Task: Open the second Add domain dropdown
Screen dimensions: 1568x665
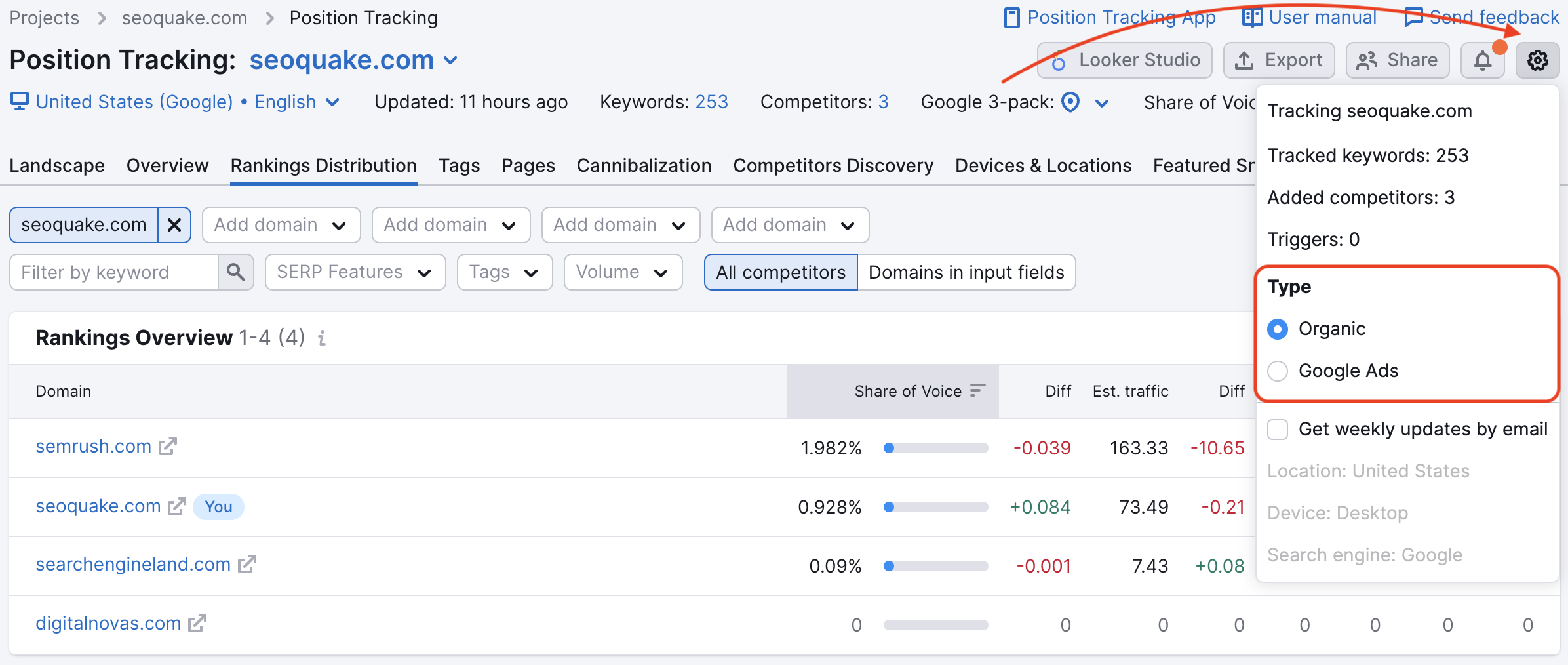Action: pyautogui.click(x=451, y=225)
